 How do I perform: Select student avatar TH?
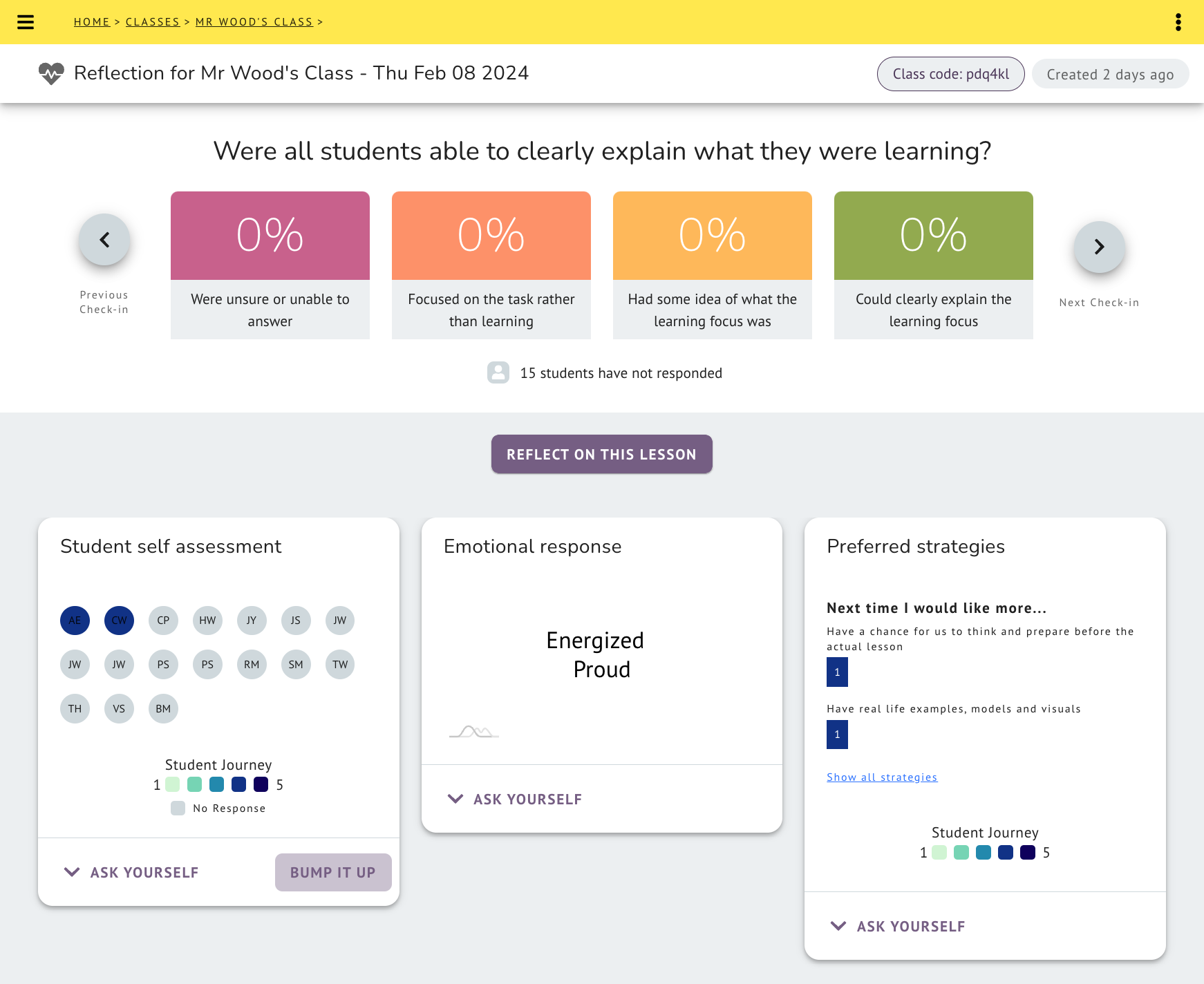(x=75, y=709)
